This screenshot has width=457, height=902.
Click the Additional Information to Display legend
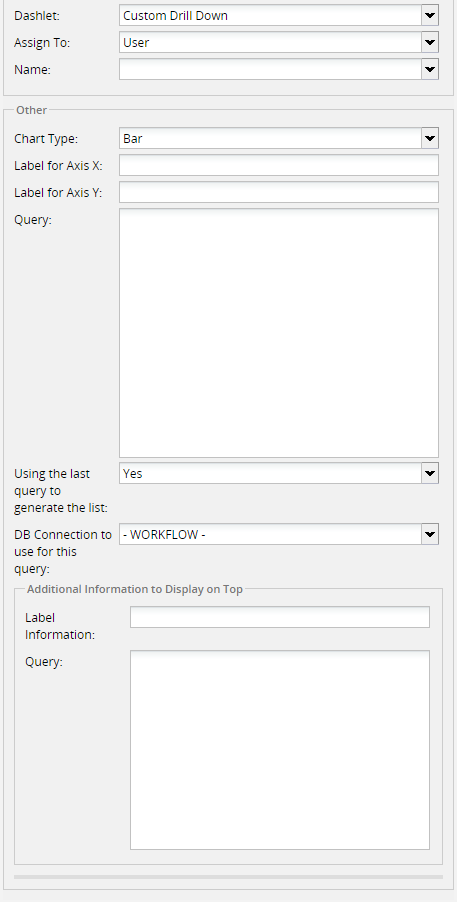(135, 589)
